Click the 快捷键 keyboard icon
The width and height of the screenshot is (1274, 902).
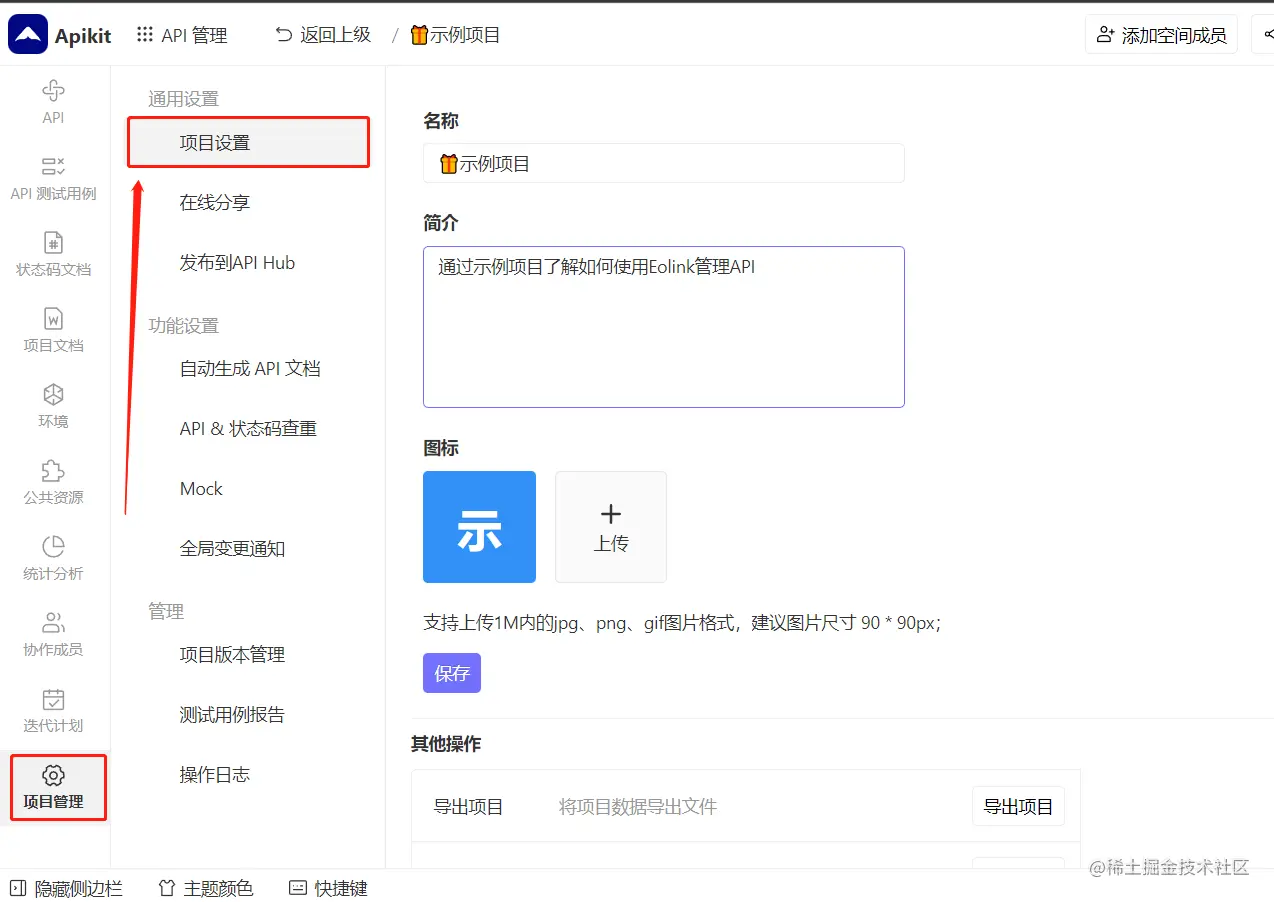[298, 888]
